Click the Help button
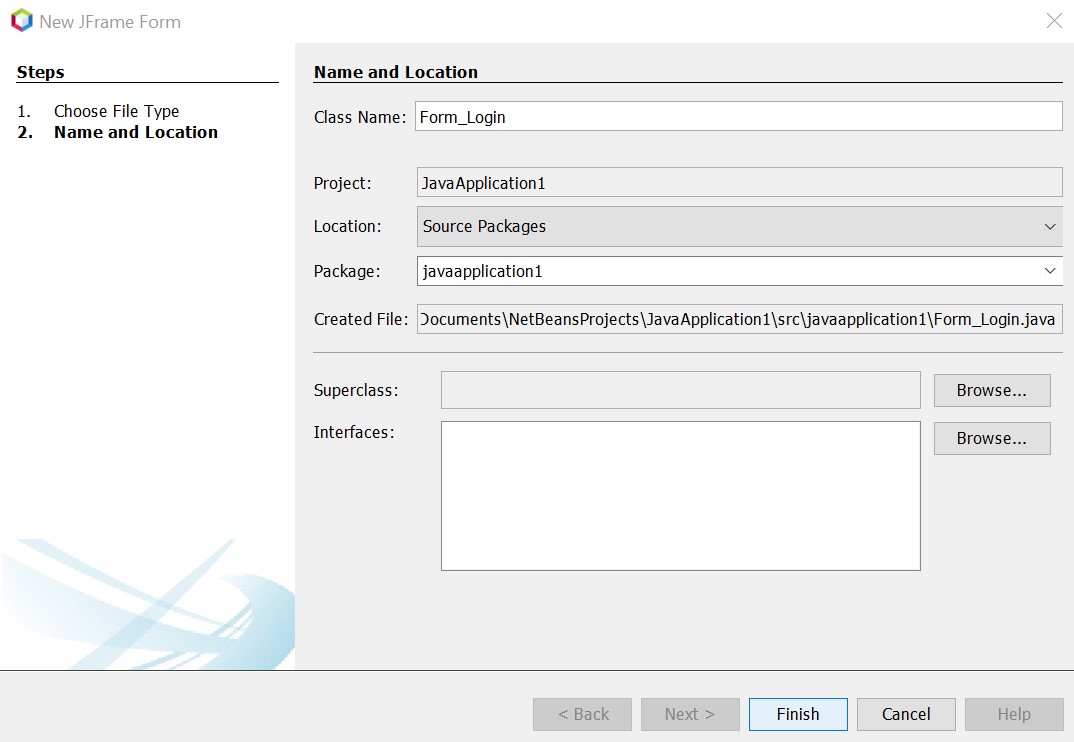This screenshot has width=1074, height=742. click(x=1014, y=714)
